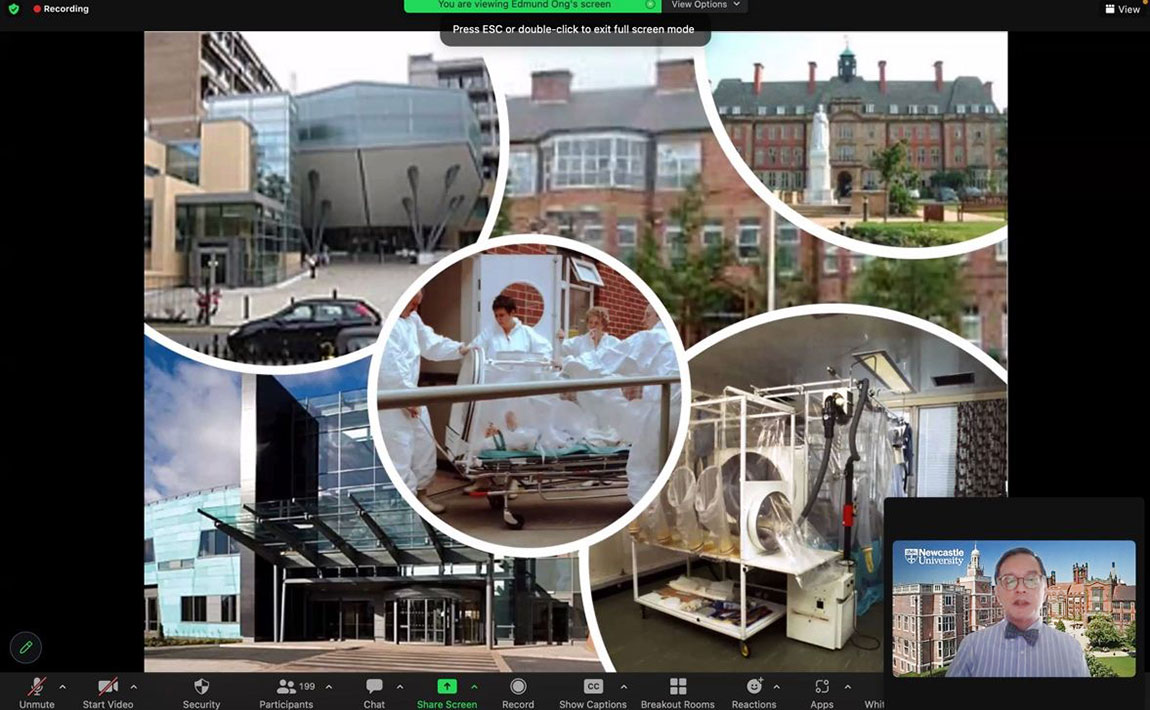Screen dimensions: 1150x710
Task: Open audio options arrow next to Unmute
Action: coord(62,687)
